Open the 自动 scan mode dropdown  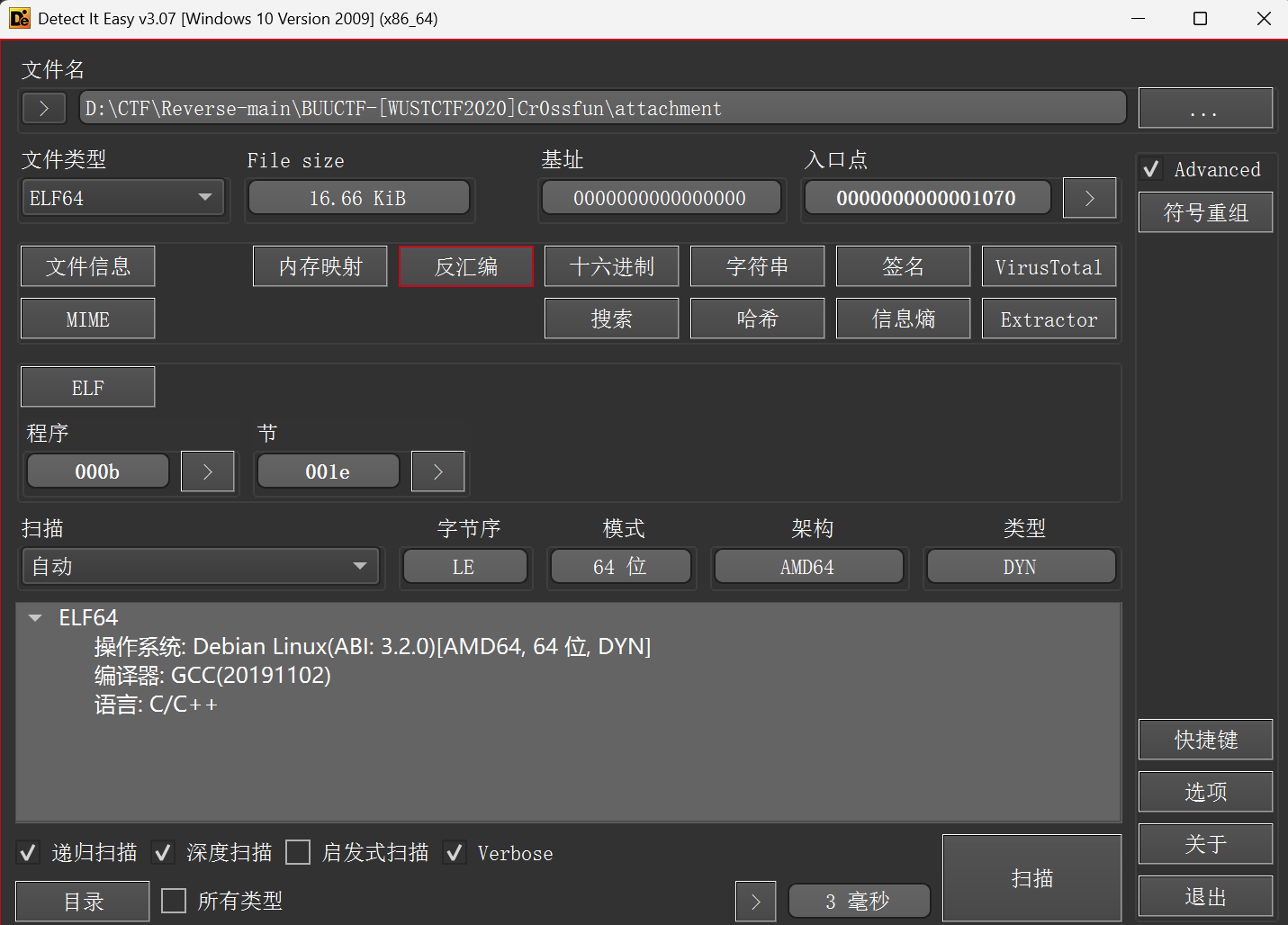click(x=200, y=567)
